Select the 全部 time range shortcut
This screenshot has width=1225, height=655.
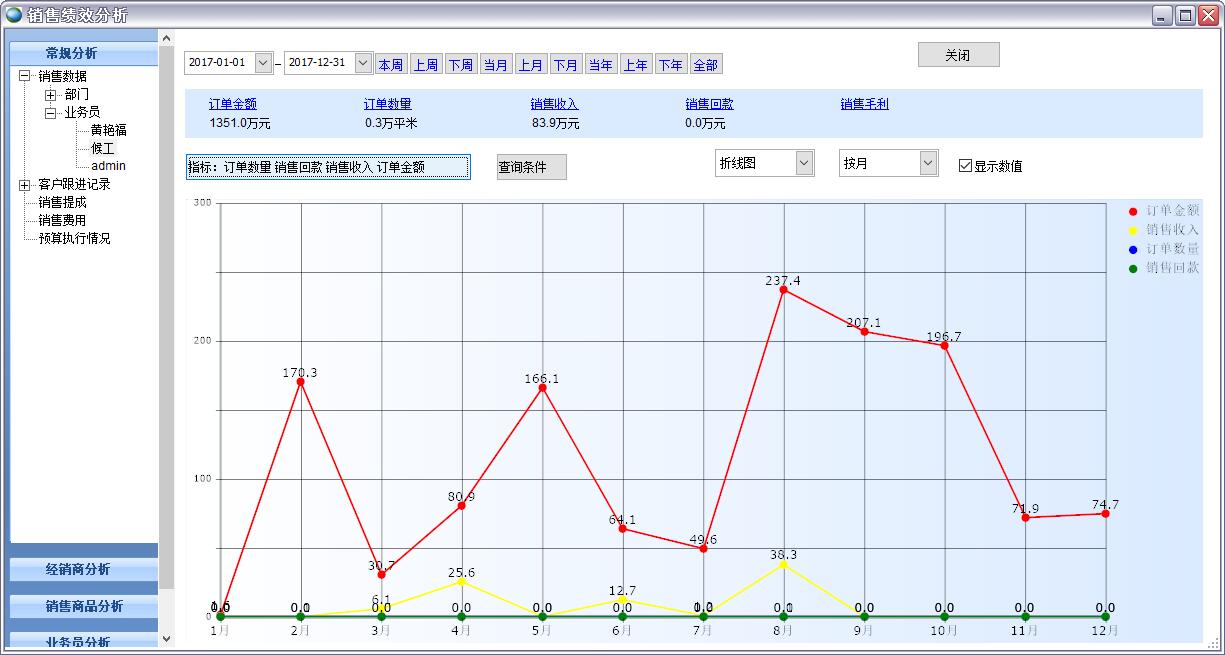[705, 63]
